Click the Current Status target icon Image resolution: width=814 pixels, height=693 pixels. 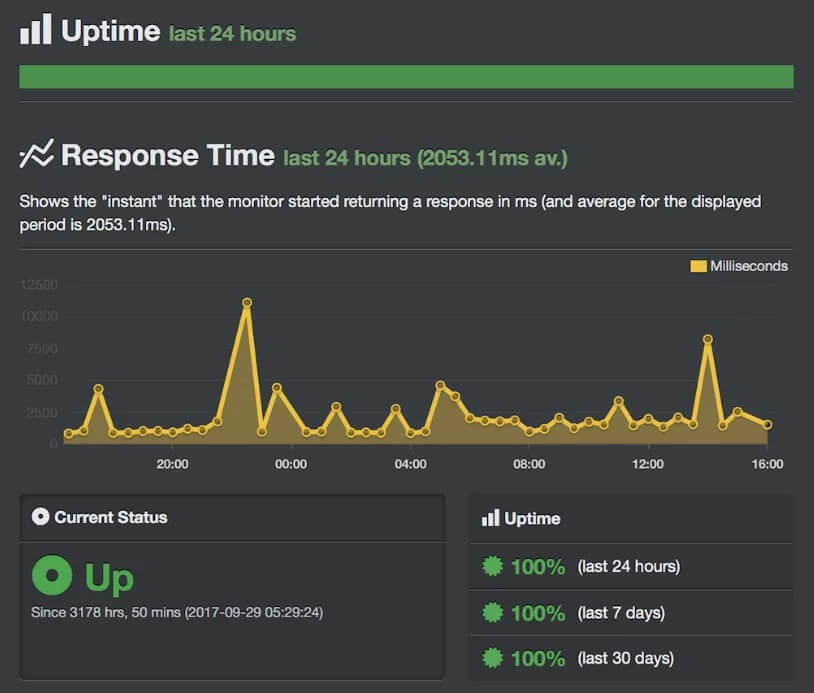(38, 517)
